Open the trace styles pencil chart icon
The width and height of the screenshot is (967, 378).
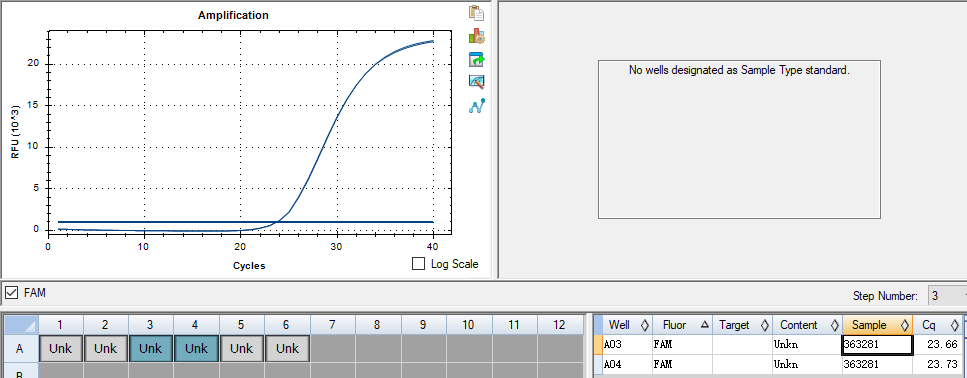pyautogui.click(x=476, y=82)
